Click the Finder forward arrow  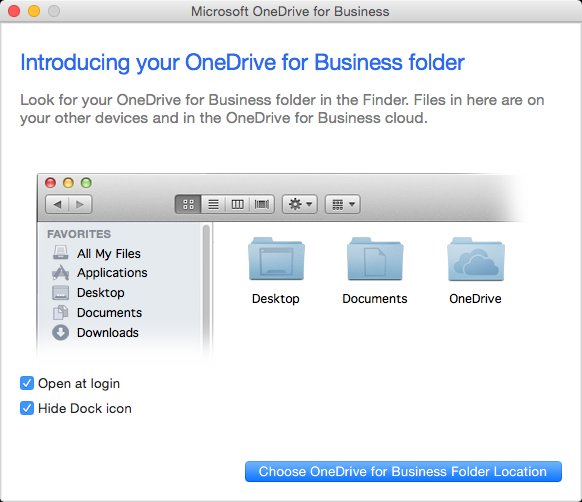coord(80,204)
